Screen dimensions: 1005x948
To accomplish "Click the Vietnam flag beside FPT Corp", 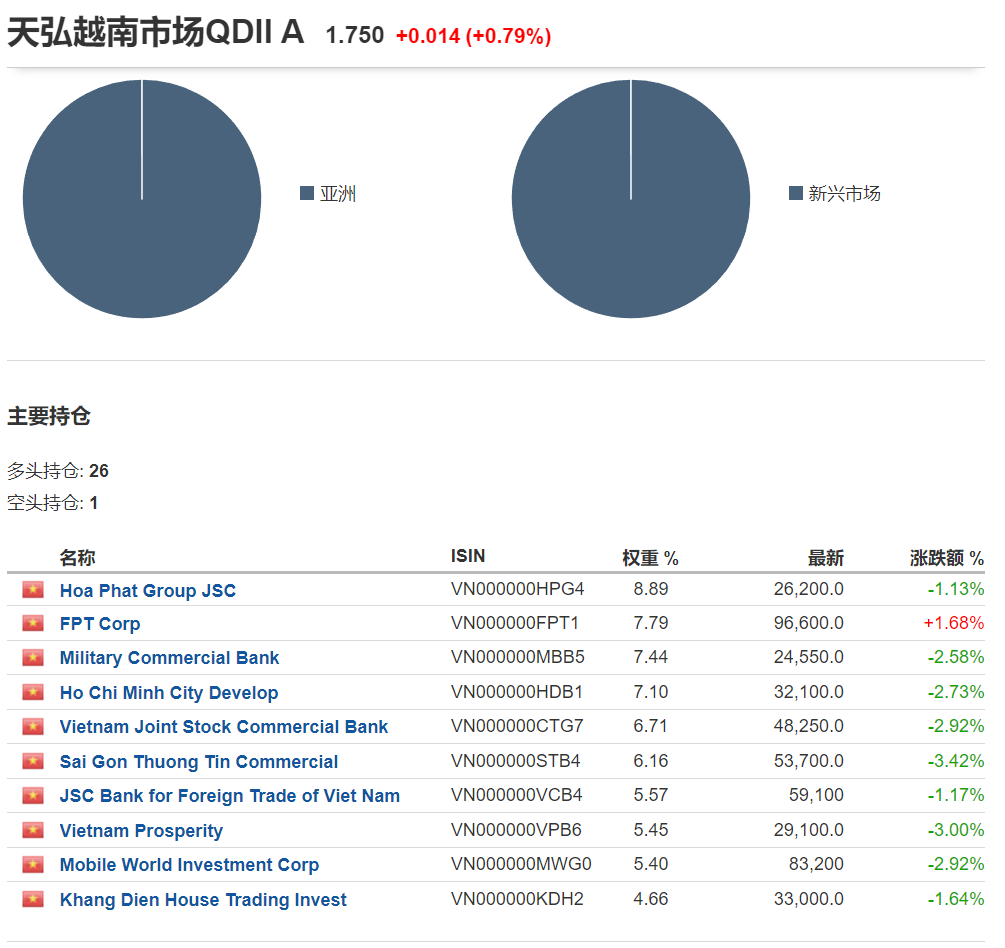I will point(33,624).
